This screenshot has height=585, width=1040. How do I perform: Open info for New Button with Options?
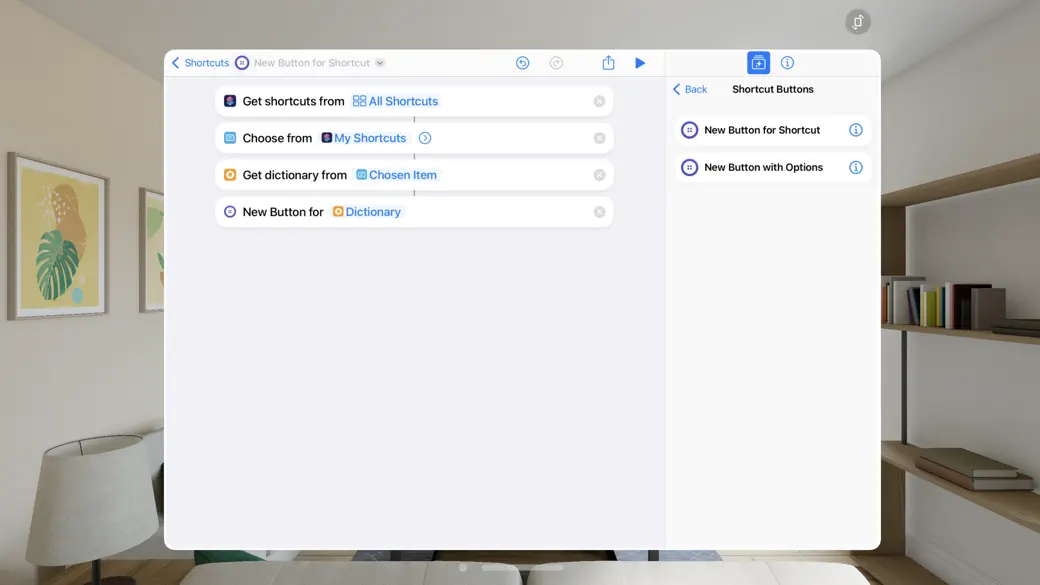857,167
